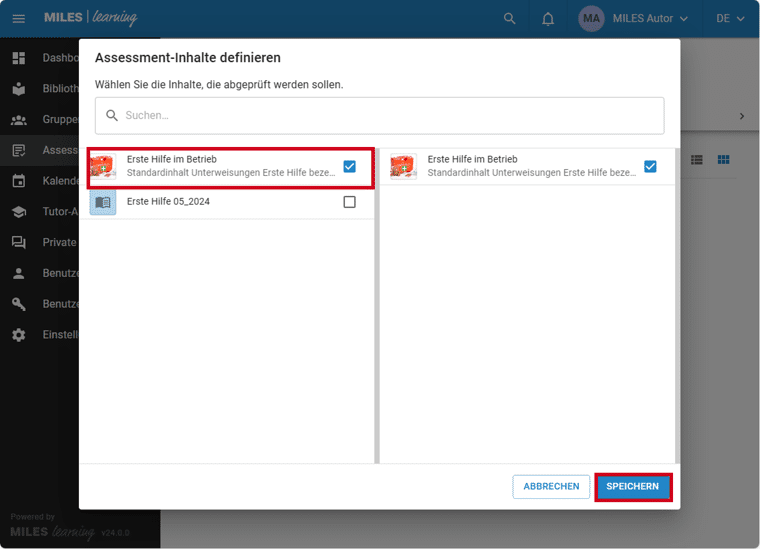
Task: Open the DE language dropdown
Action: pyautogui.click(x=730, y=19)
